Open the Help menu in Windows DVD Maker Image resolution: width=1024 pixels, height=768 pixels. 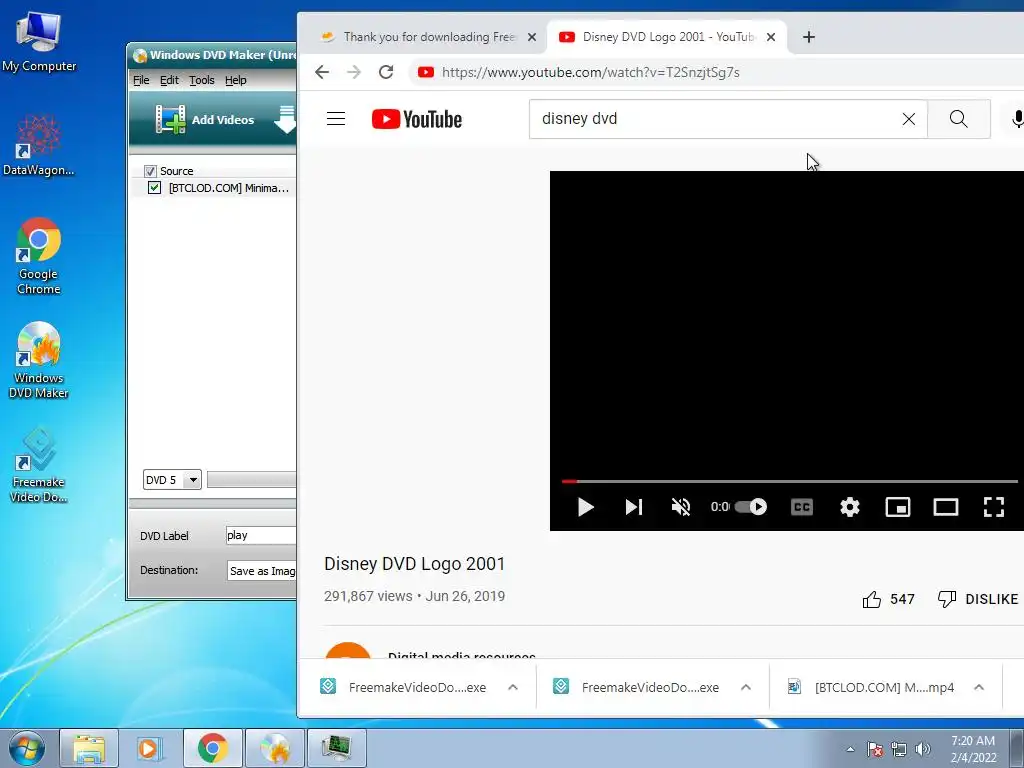[236, 80]
